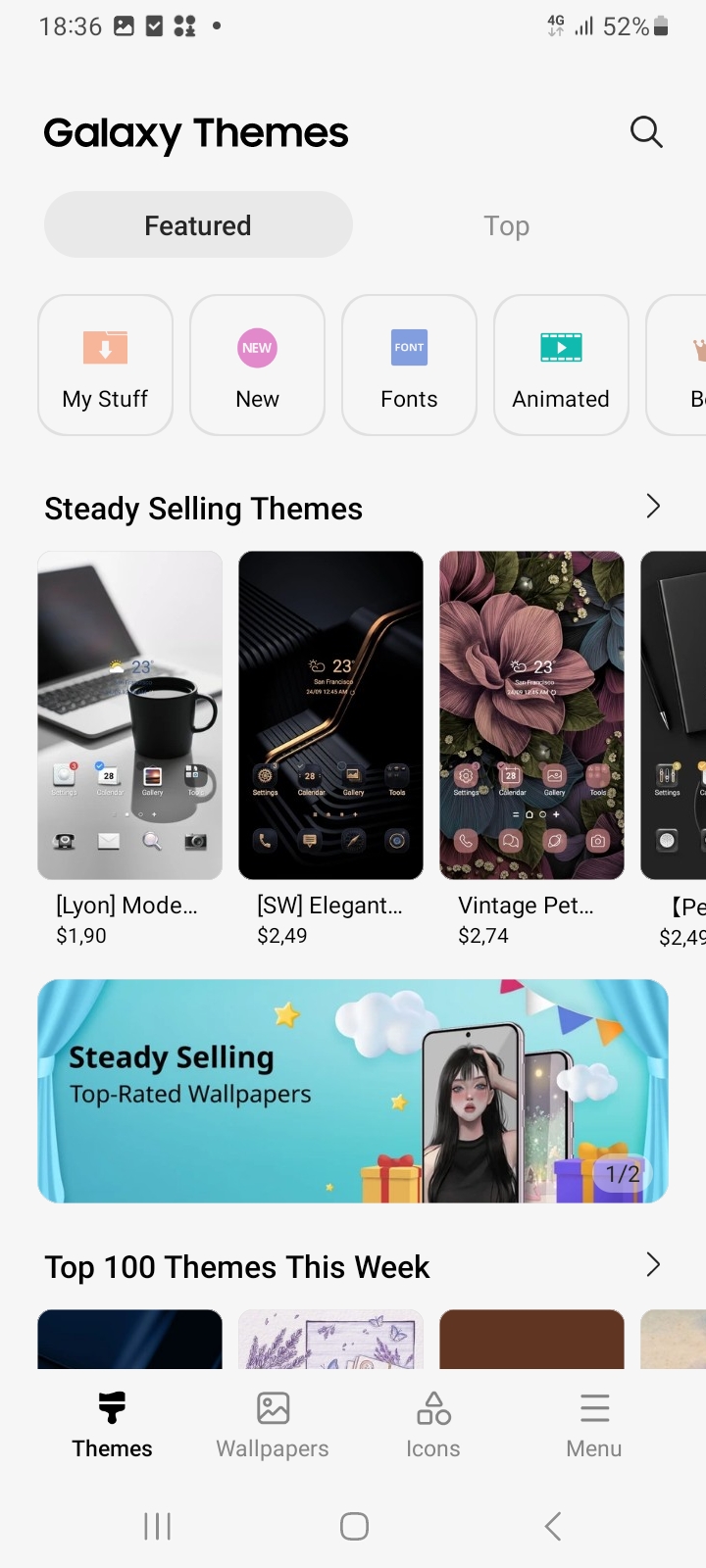Open the Vintage Pet floral theme

click(531, 715)
